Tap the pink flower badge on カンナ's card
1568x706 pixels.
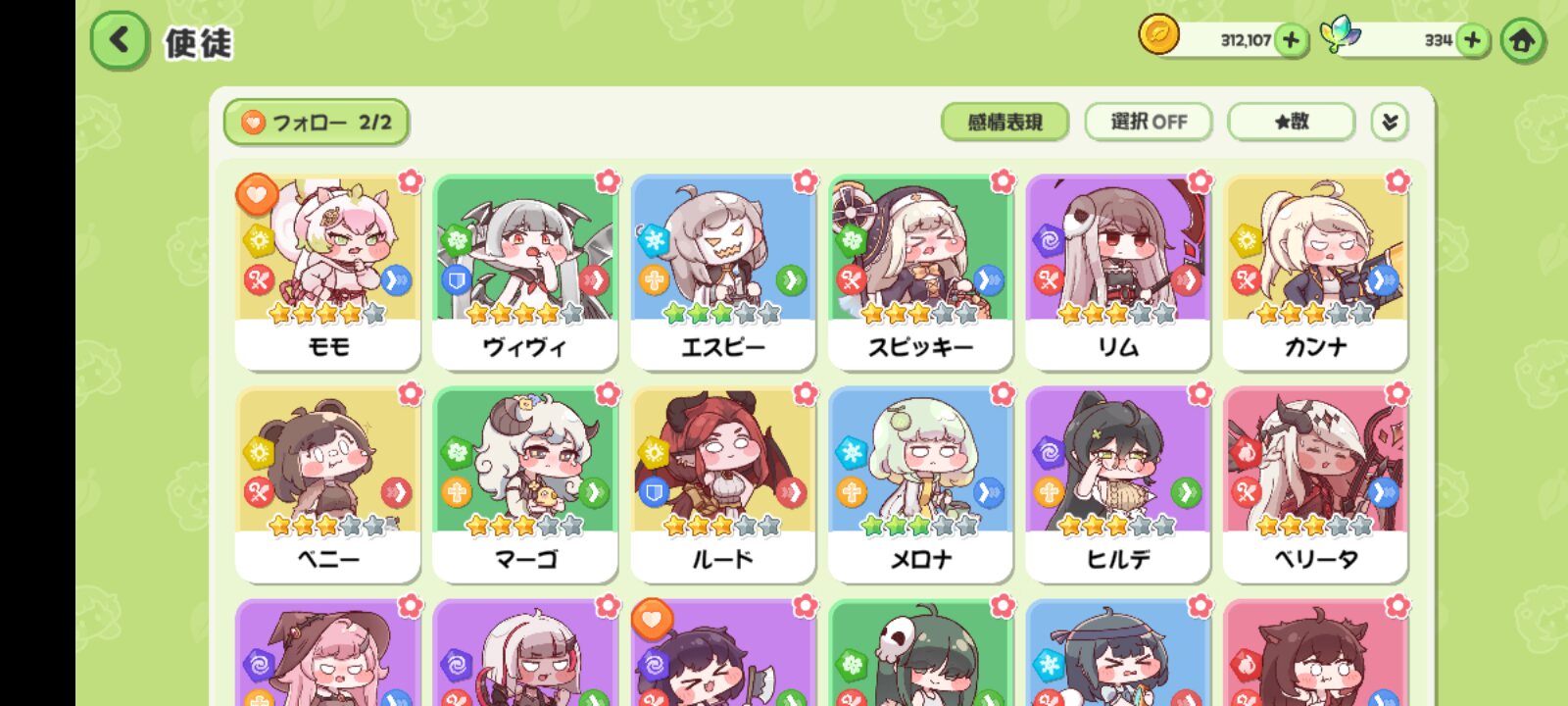pos(1397,180)
